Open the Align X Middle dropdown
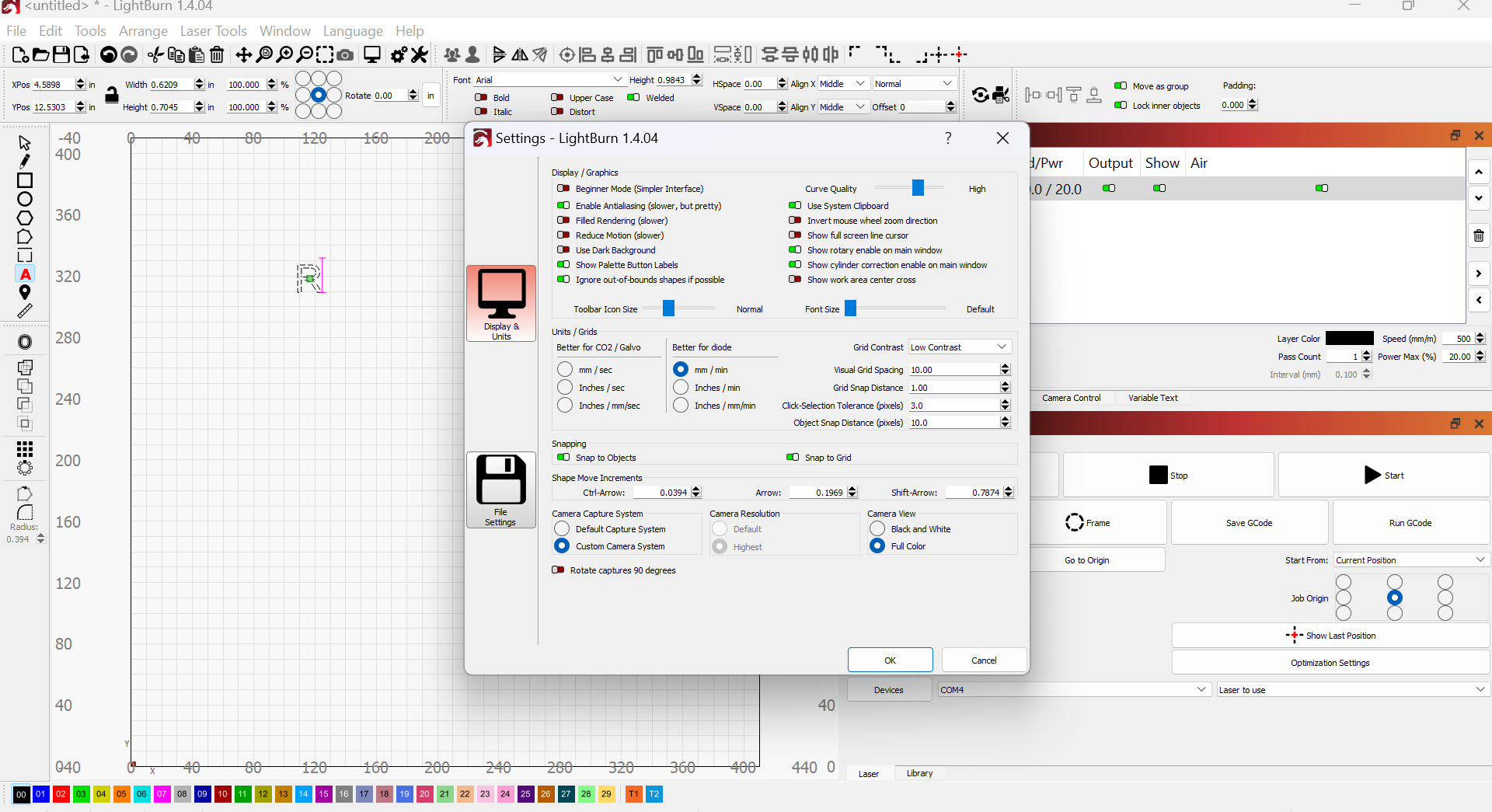 click(x=842, y=84)
